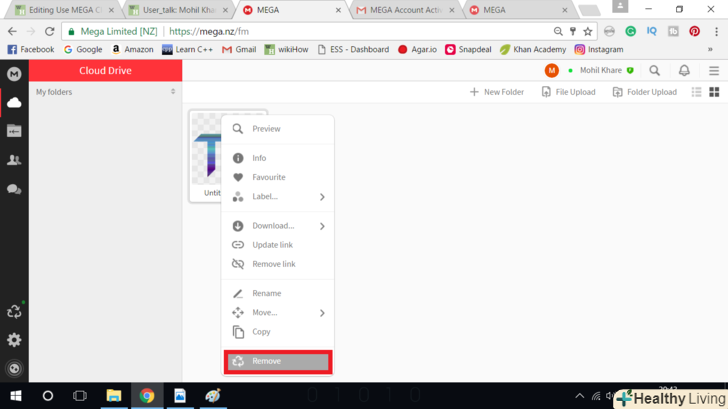Select Remove link in the context menu

click(x=278, y=264)
